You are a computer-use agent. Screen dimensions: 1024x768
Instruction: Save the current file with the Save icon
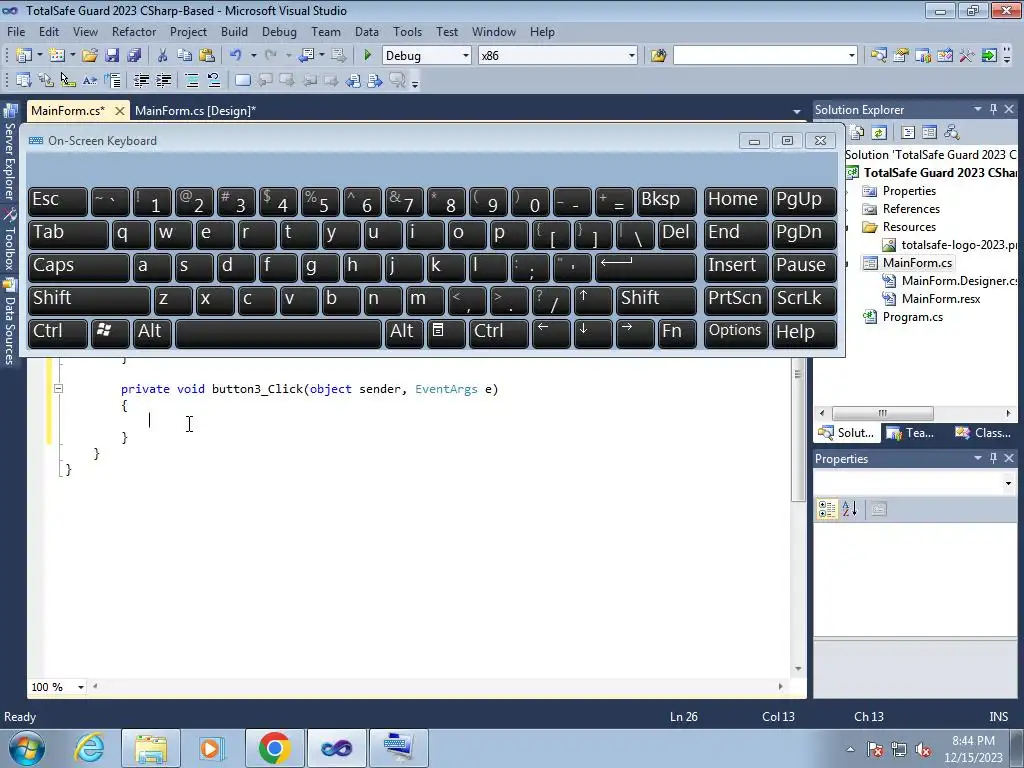112,56
